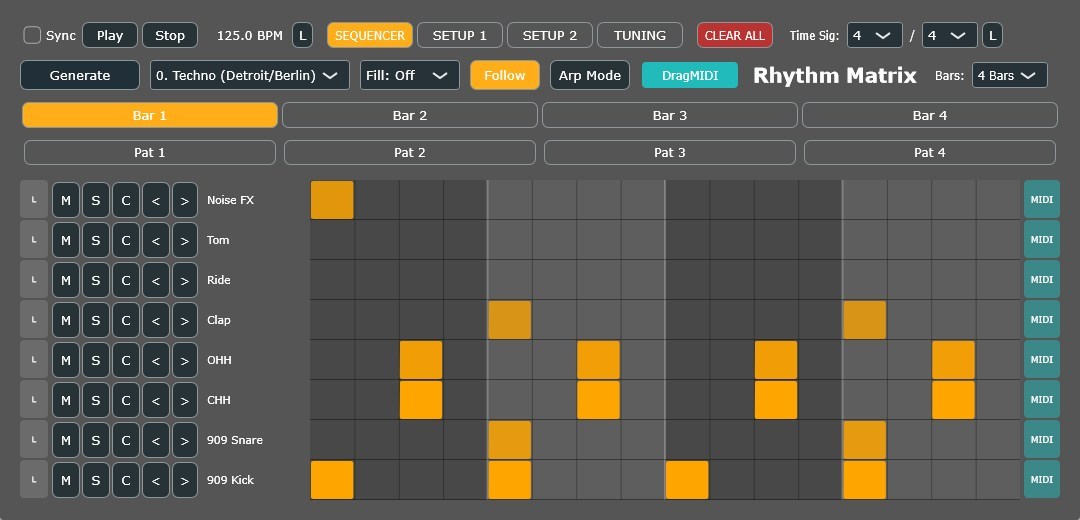Mute the Noise FX track
The image size is (1080, 520).
click(x=65, y=200)
